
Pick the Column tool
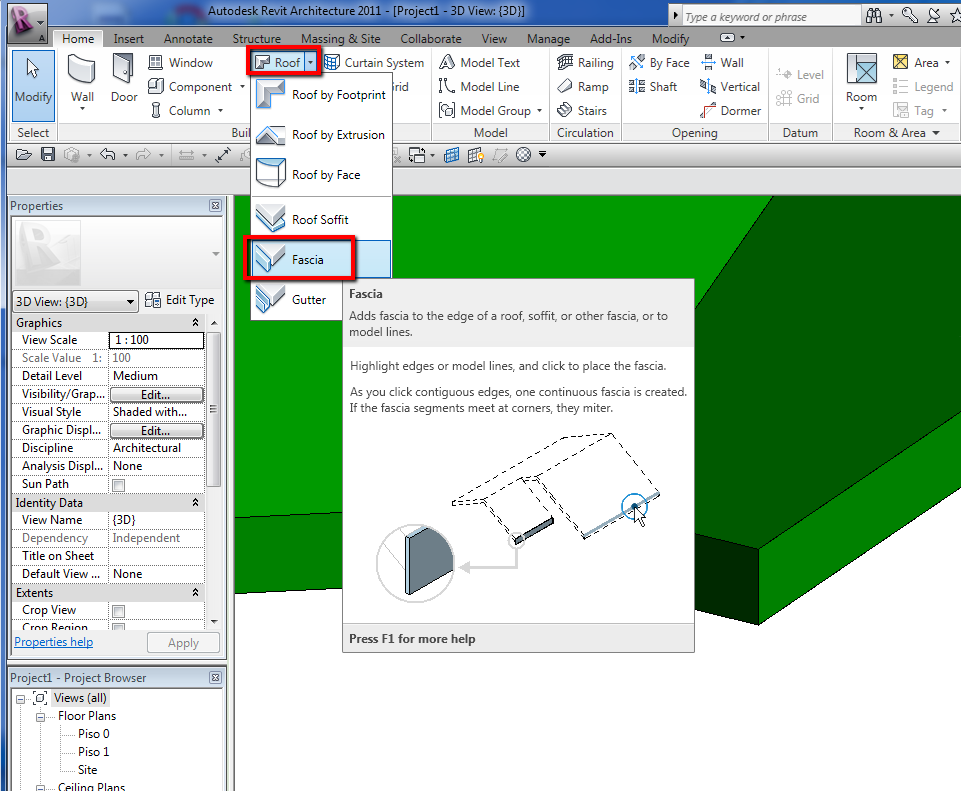point(181,110)
